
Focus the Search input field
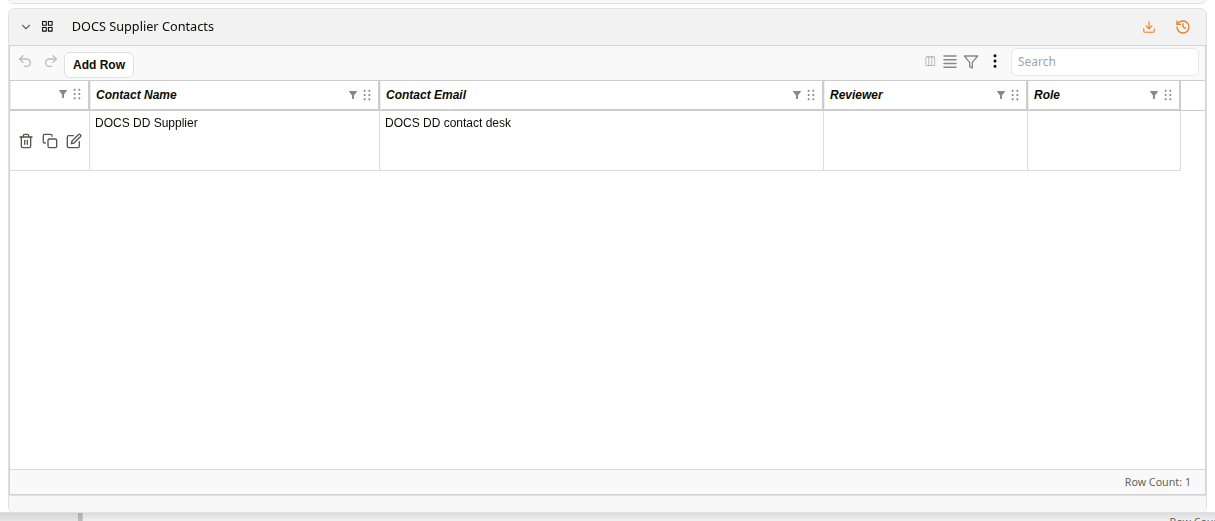click(1104, 62)
